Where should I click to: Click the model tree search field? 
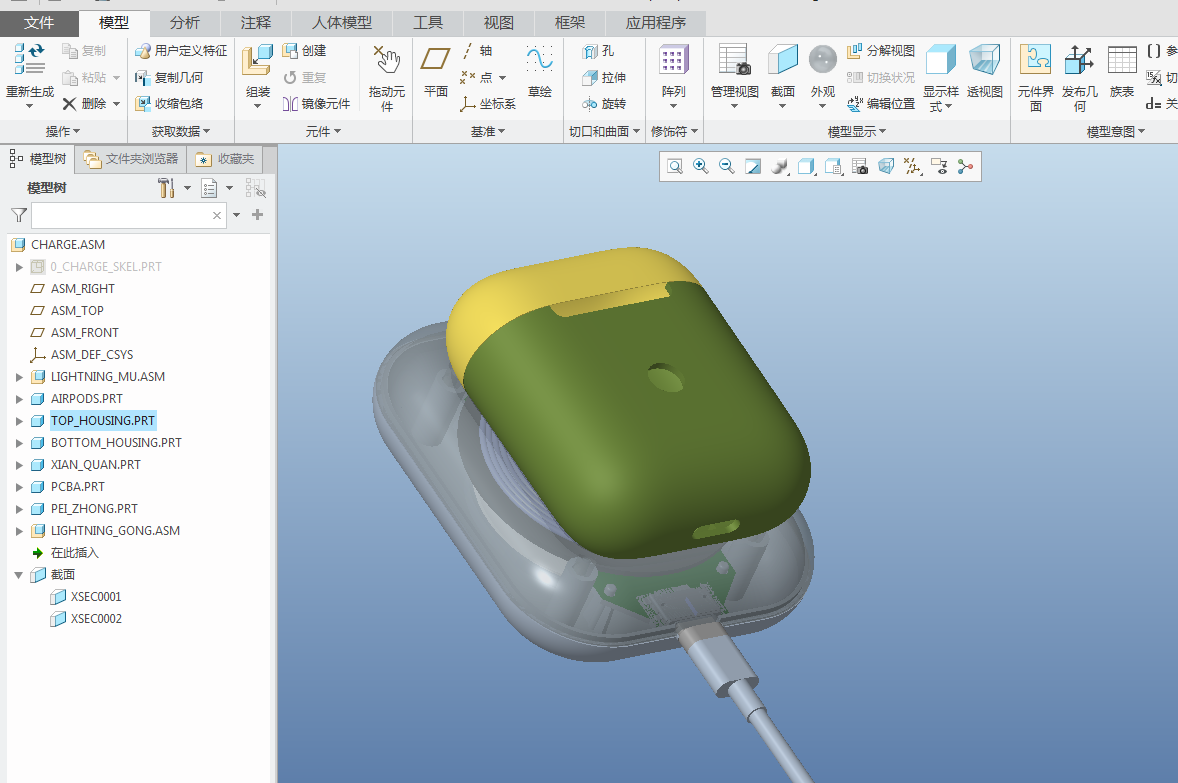click(x=128, y=216)
